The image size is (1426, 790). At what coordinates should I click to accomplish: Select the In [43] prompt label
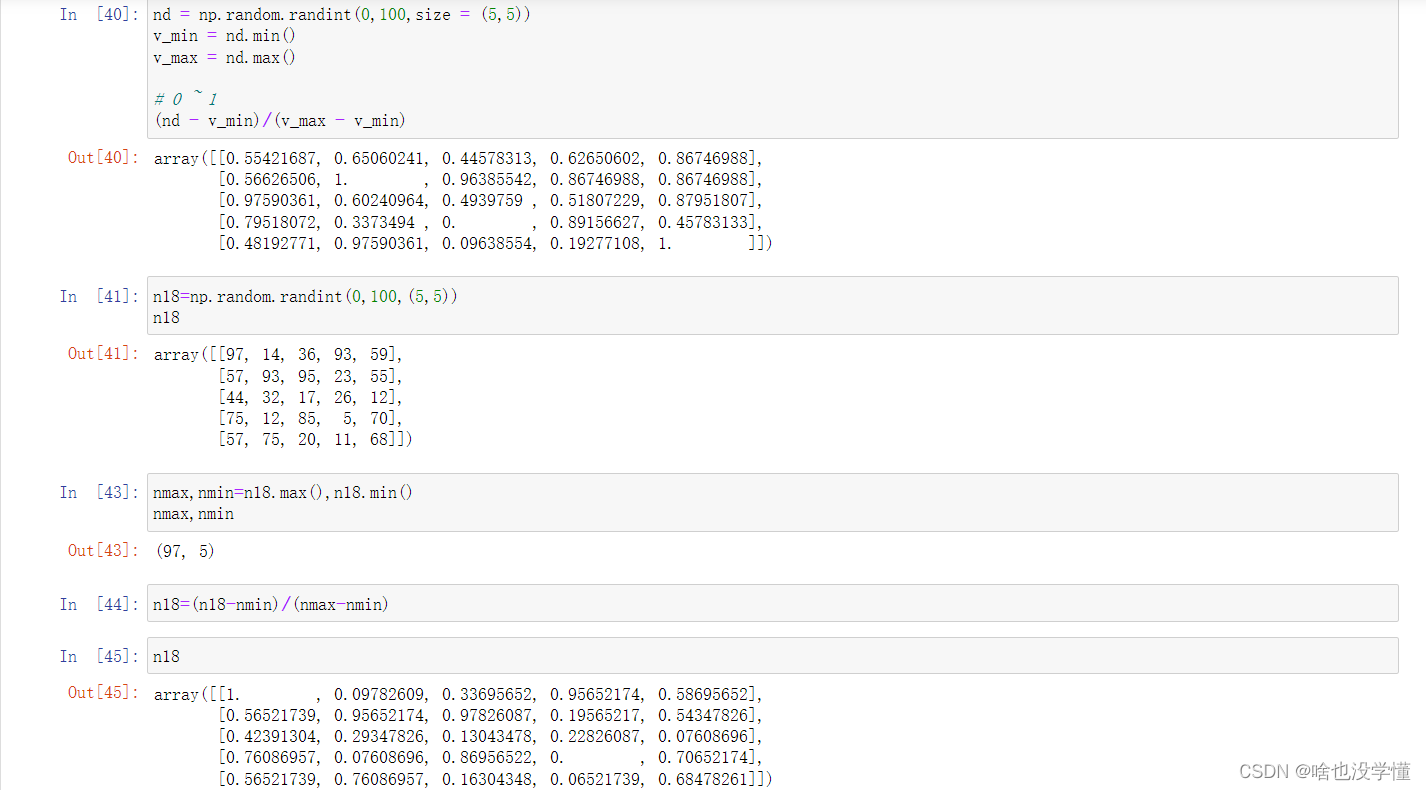point(100,492)
